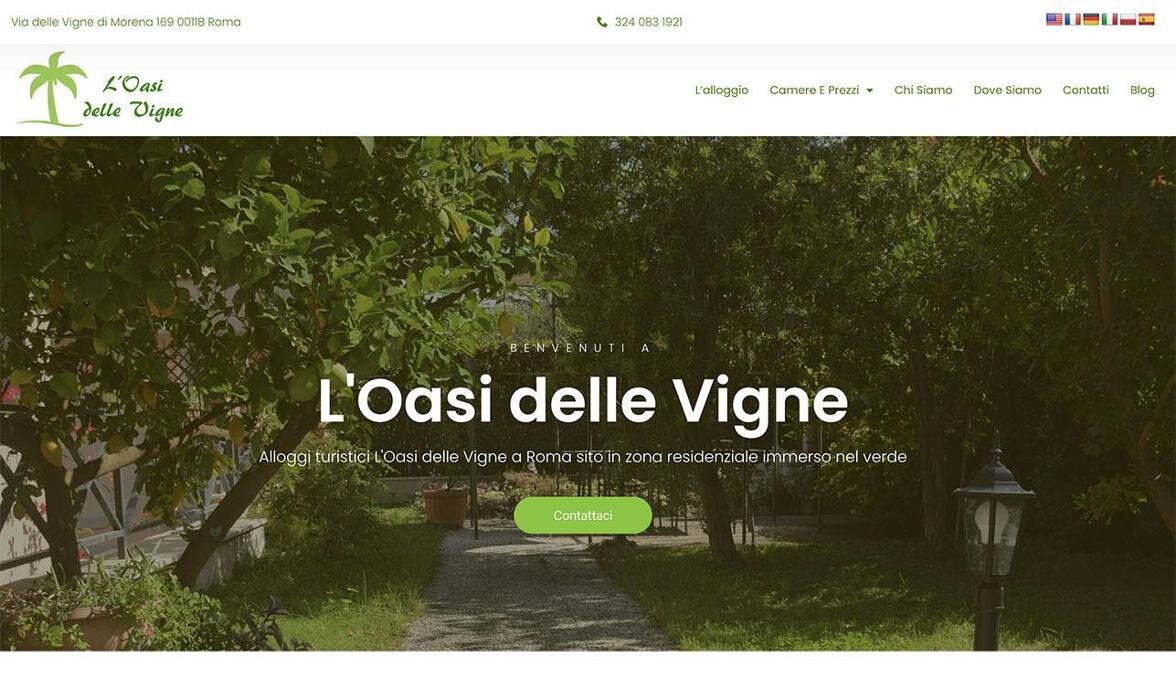The image size is (1176, 700).
Task: Choose the German flag language option
Action: pos(1091,20)
